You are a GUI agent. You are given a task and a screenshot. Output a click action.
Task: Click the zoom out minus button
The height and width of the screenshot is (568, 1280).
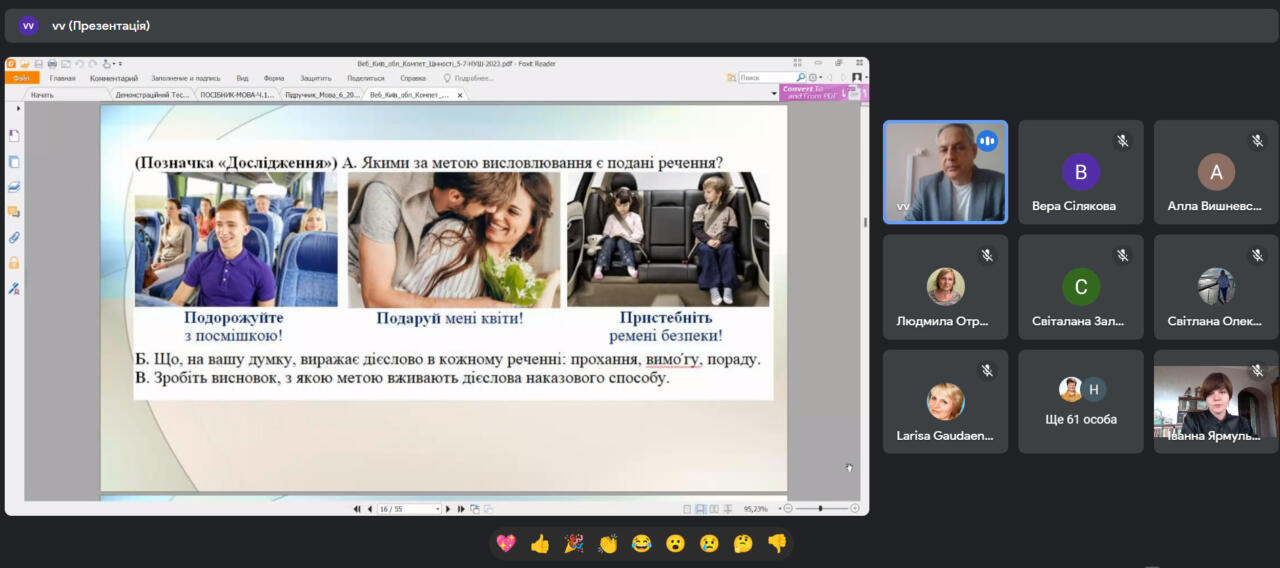click(x=787, y=509)
